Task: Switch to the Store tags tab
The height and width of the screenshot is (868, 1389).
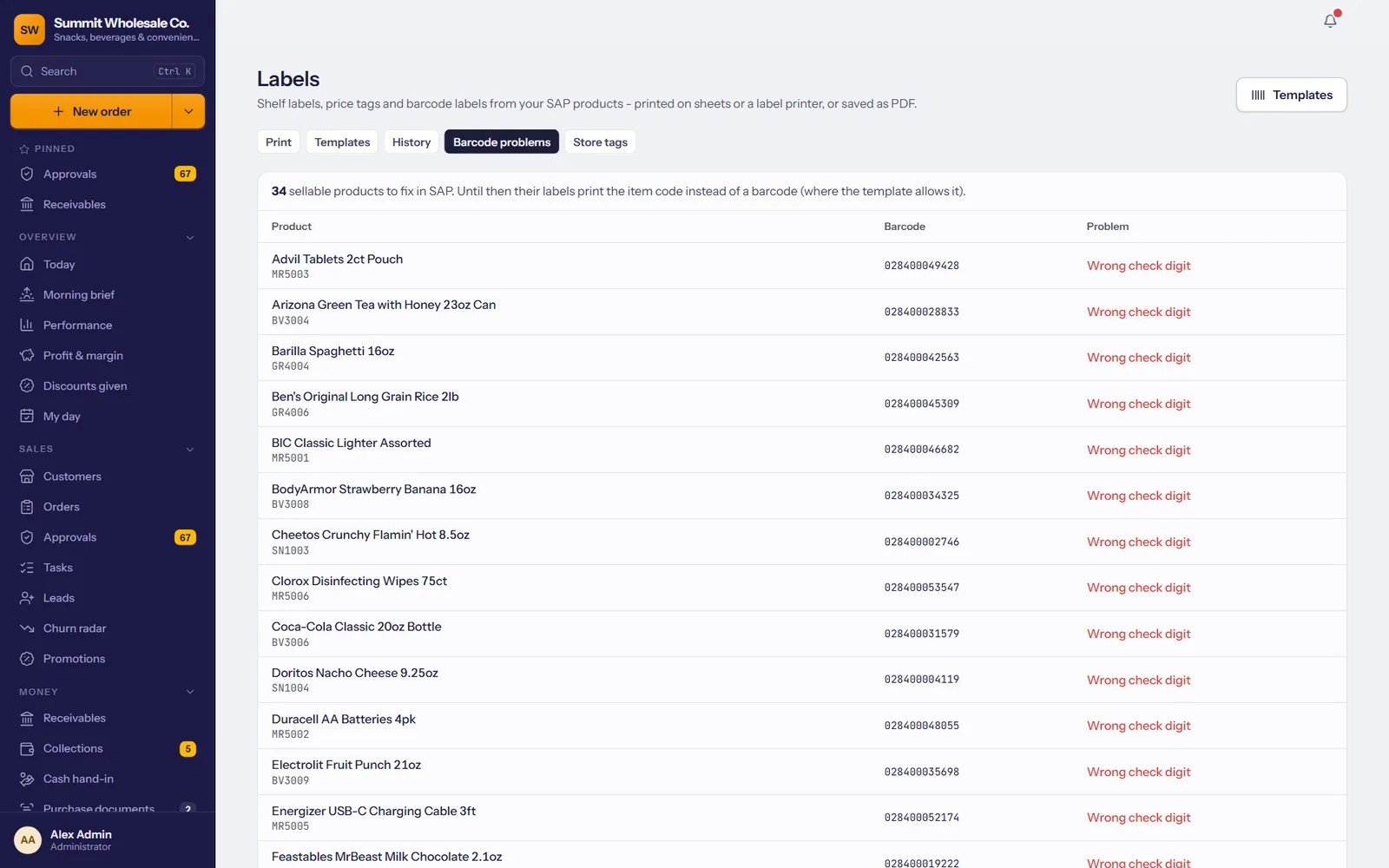Action: (600, 141)
